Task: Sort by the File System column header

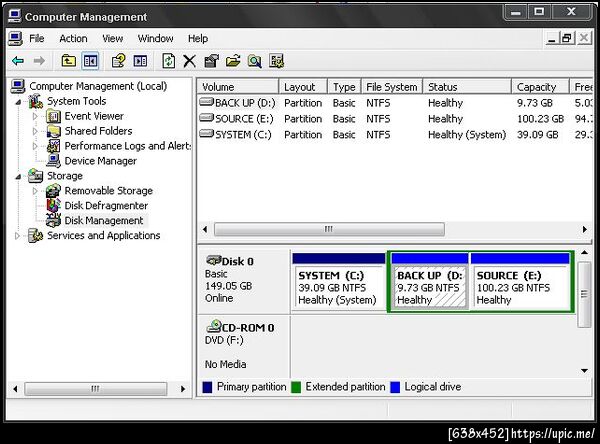Action: click(392, 87)
